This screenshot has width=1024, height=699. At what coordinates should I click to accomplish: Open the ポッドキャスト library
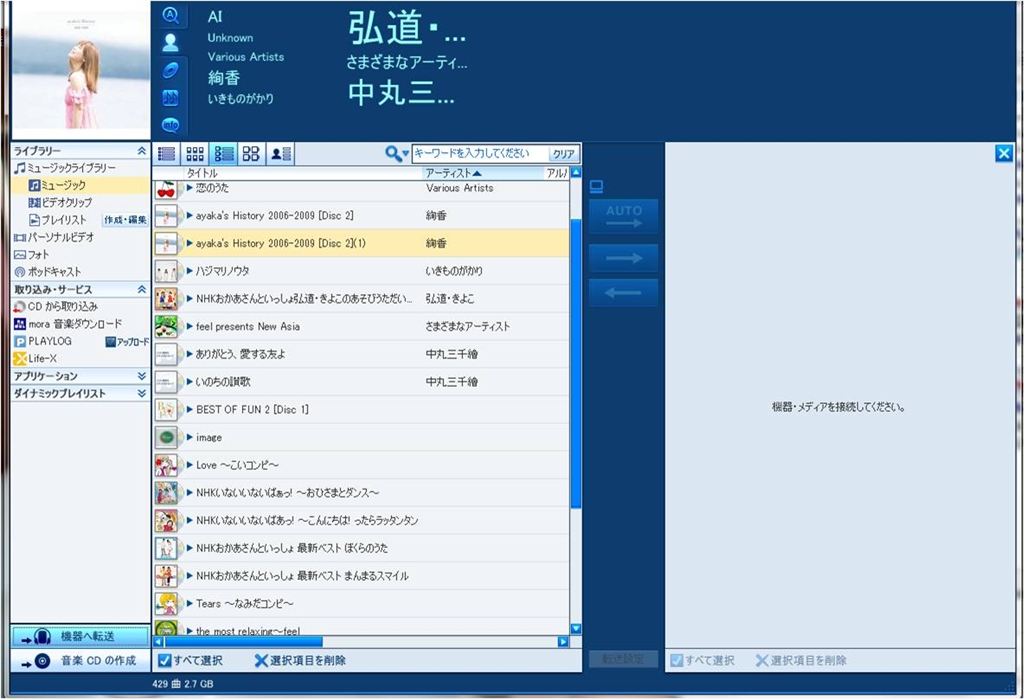click(x=48, y=272)
